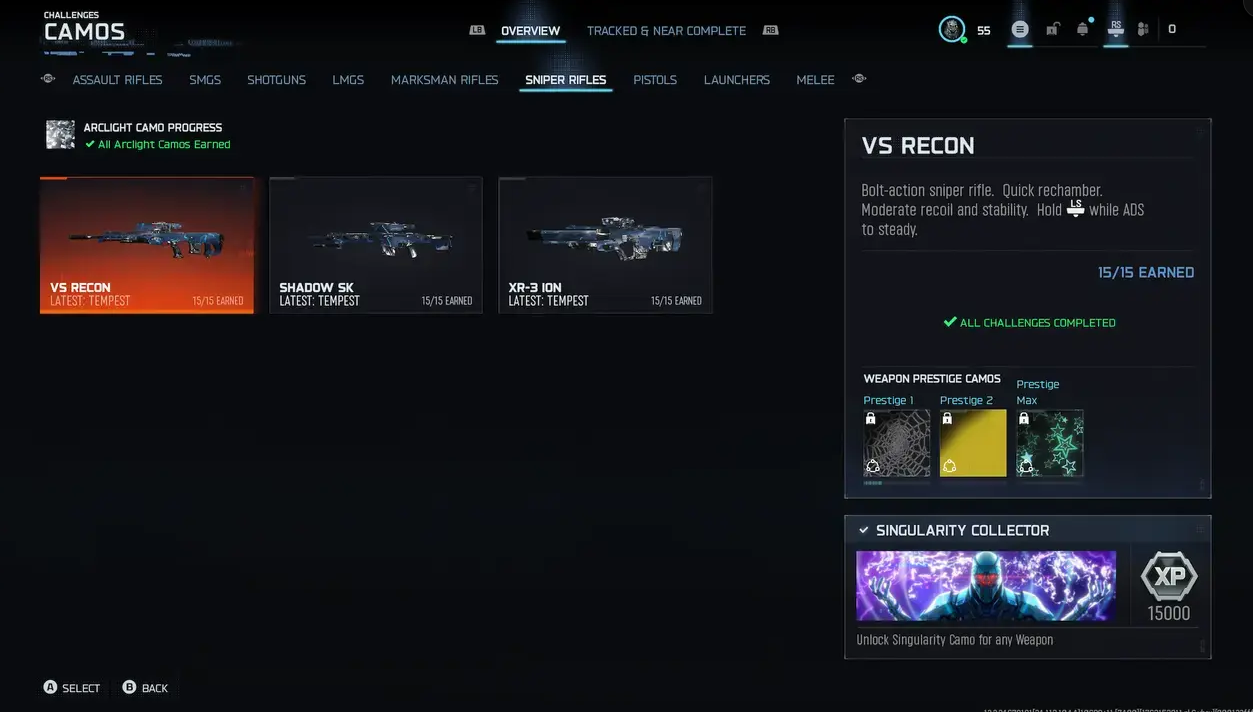This screenshot has height=712, width=1253.
Task: Select the VS Recon weapon card
Action: (x=147, y=245)
